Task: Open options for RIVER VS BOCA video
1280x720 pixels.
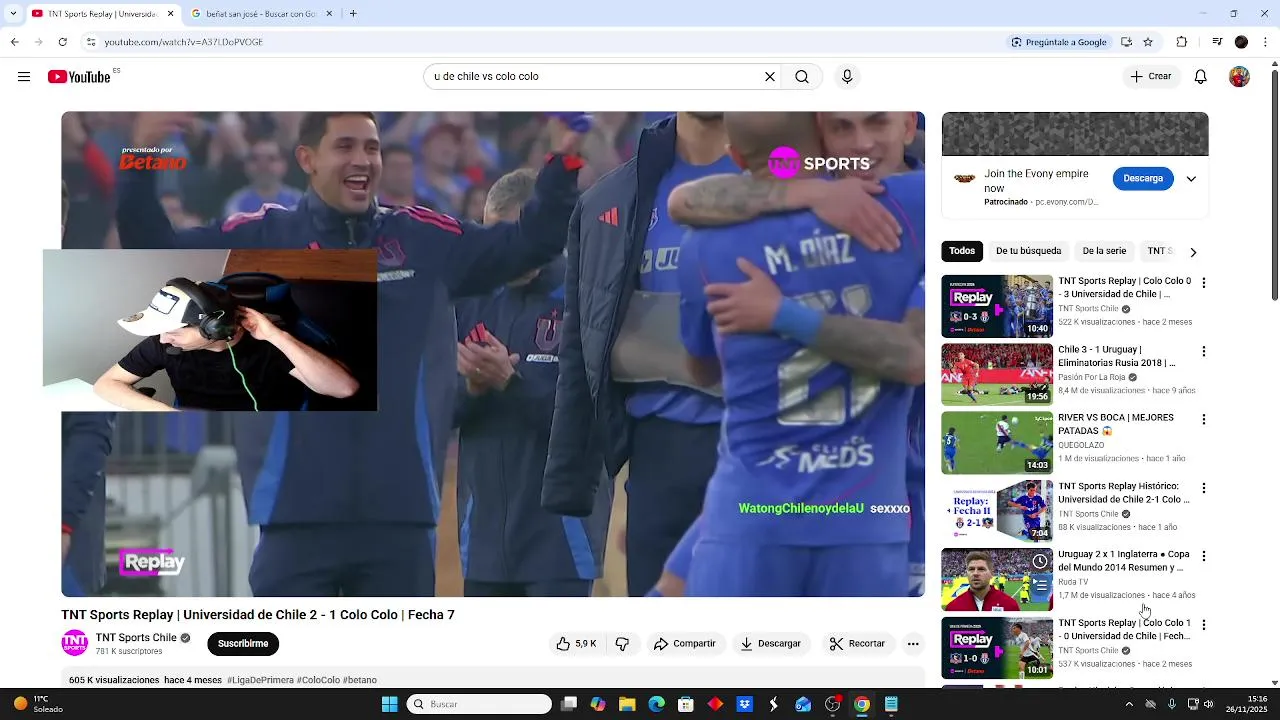Action: 1204,419
